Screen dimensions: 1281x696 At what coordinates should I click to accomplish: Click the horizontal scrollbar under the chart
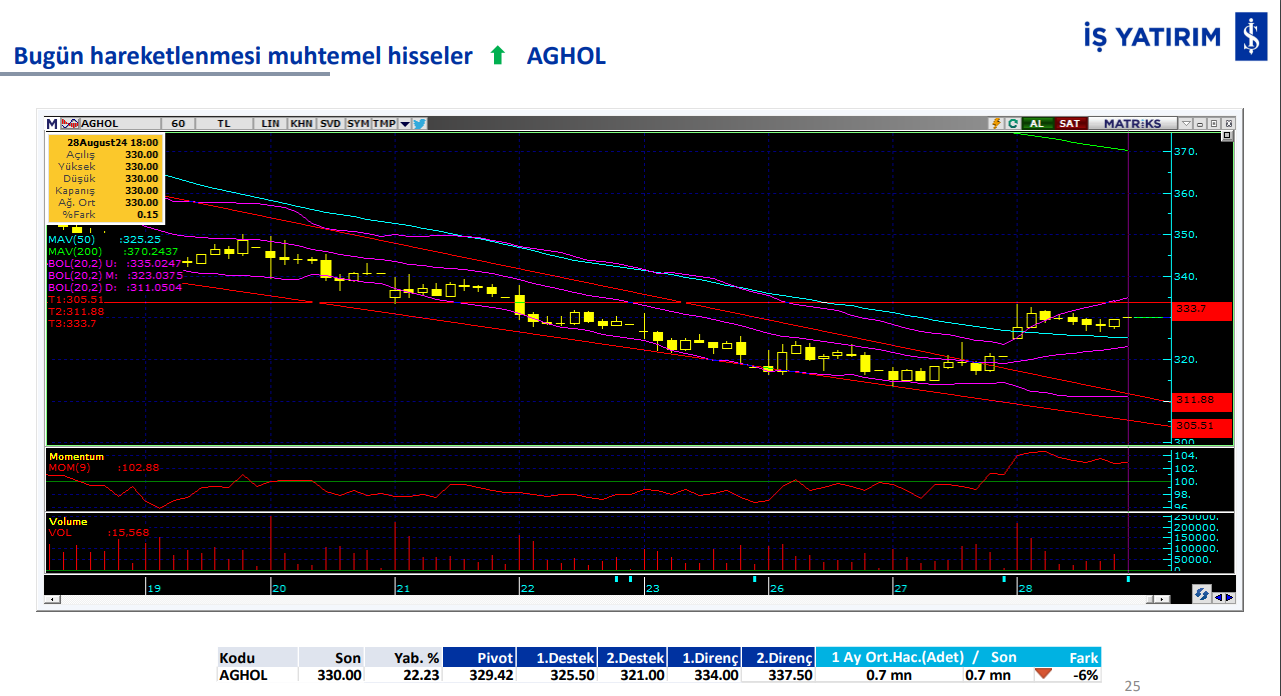tap(600, 600)
